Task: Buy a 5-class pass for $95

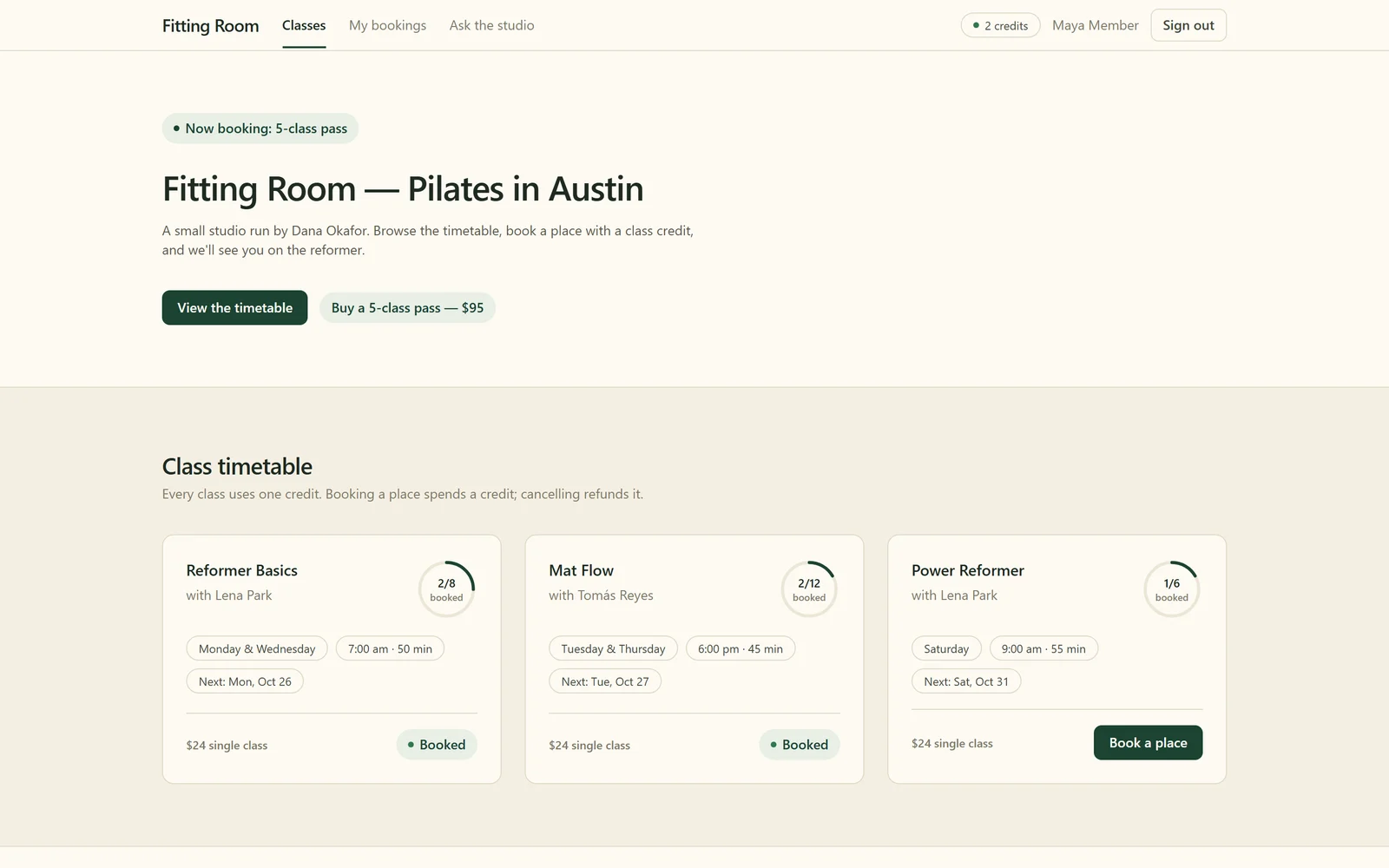Action: [x=407, y=307]
